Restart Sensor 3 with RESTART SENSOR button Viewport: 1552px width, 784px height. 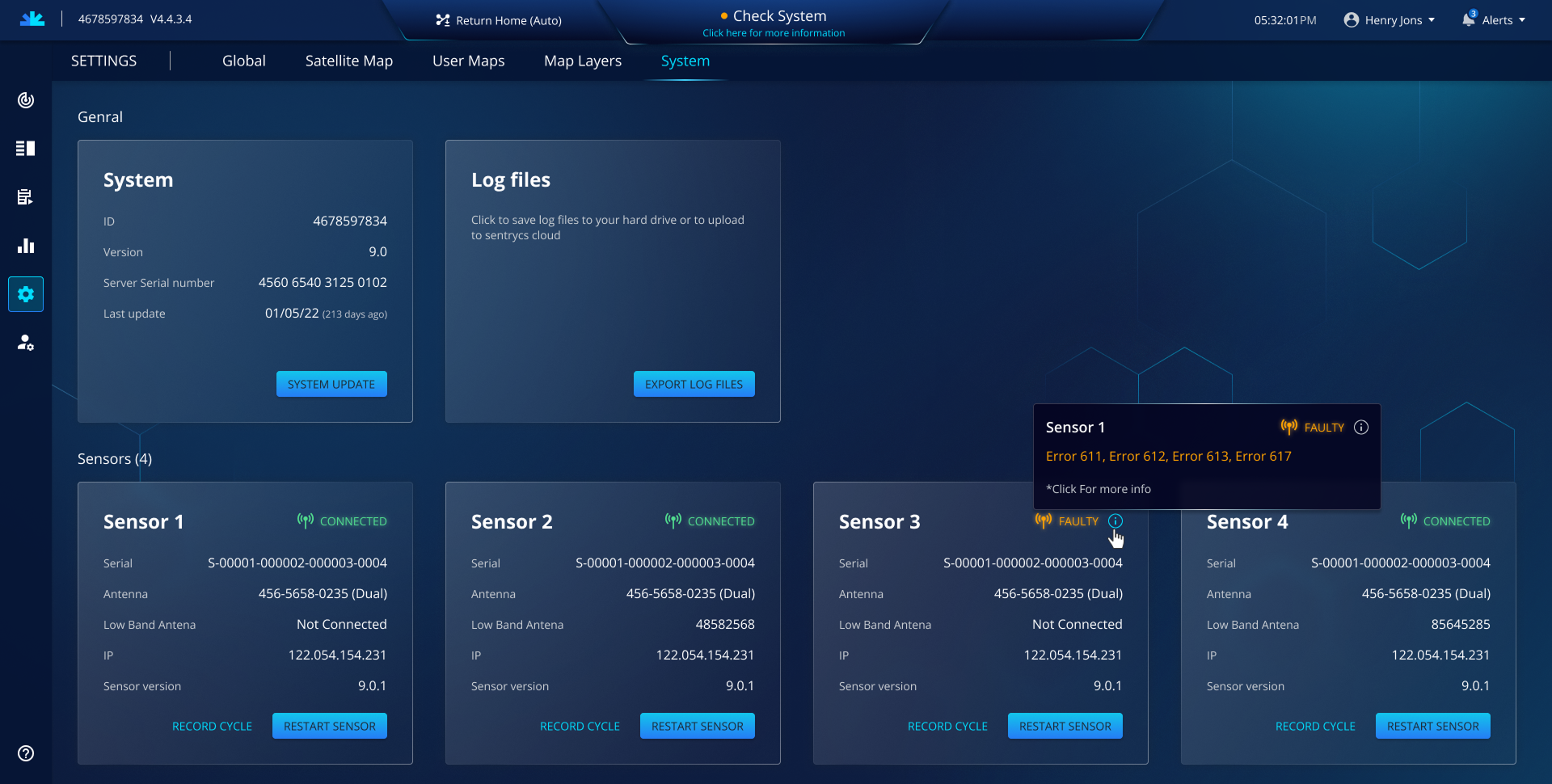[x=1065, y=726]
